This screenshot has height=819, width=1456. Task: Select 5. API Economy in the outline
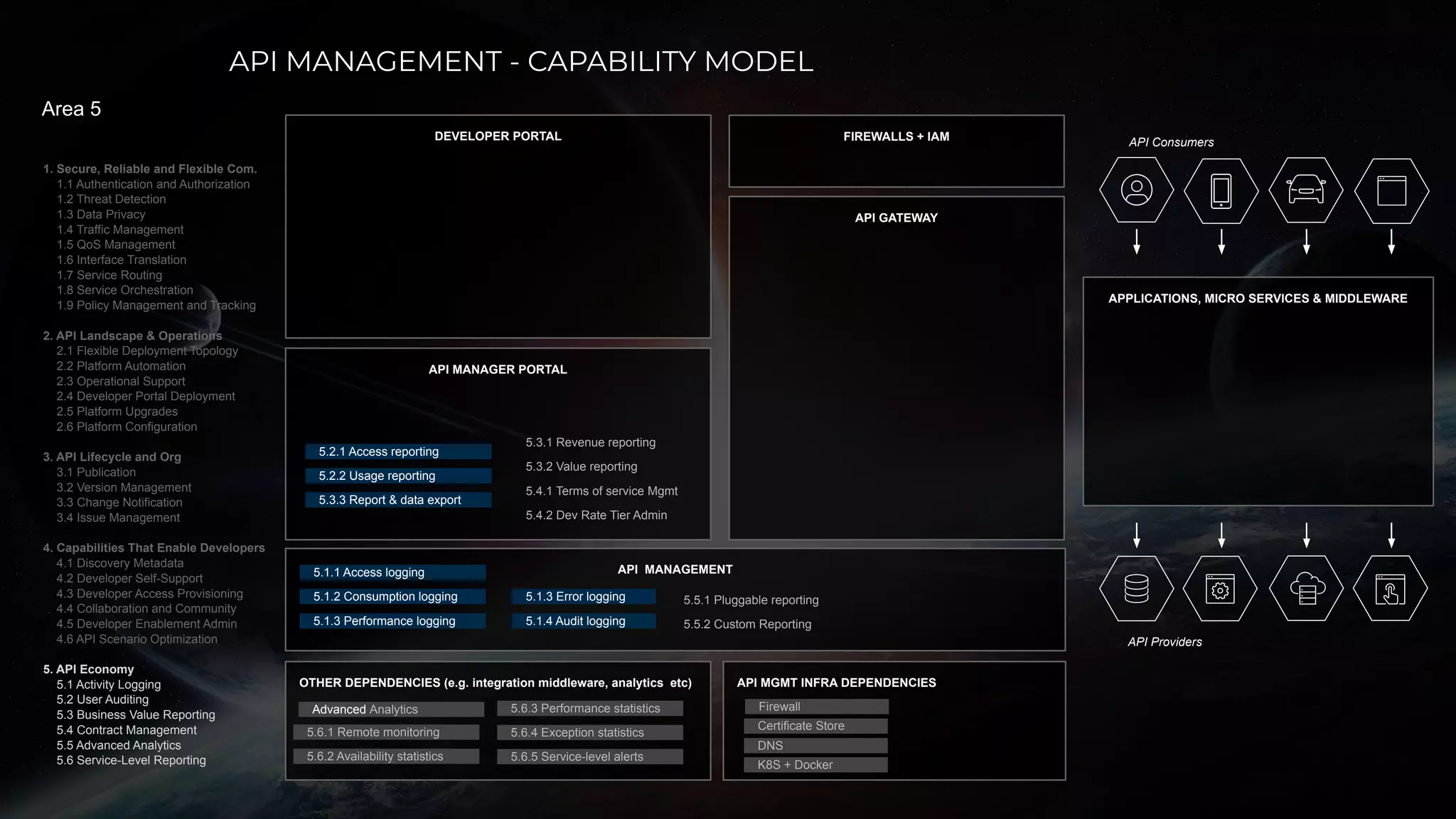click(x=88, y=669)
